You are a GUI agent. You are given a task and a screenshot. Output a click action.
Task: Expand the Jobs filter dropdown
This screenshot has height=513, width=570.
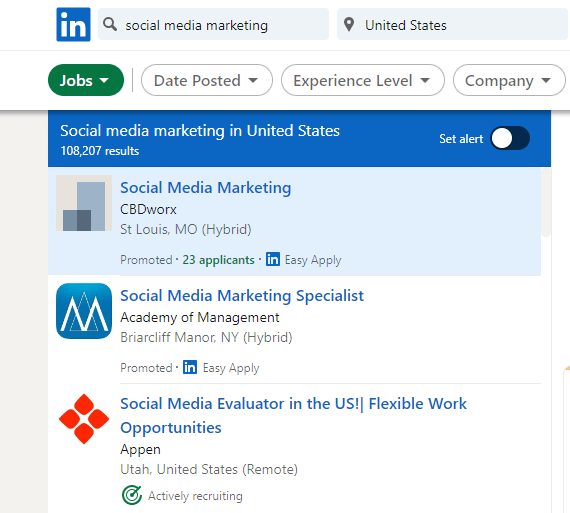(86, 80)
